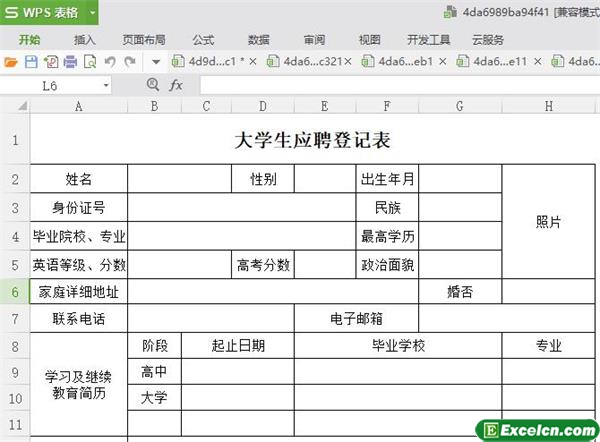Click the 身份证号 cell
Screen dimensions: 600x442
pos(78,208)
